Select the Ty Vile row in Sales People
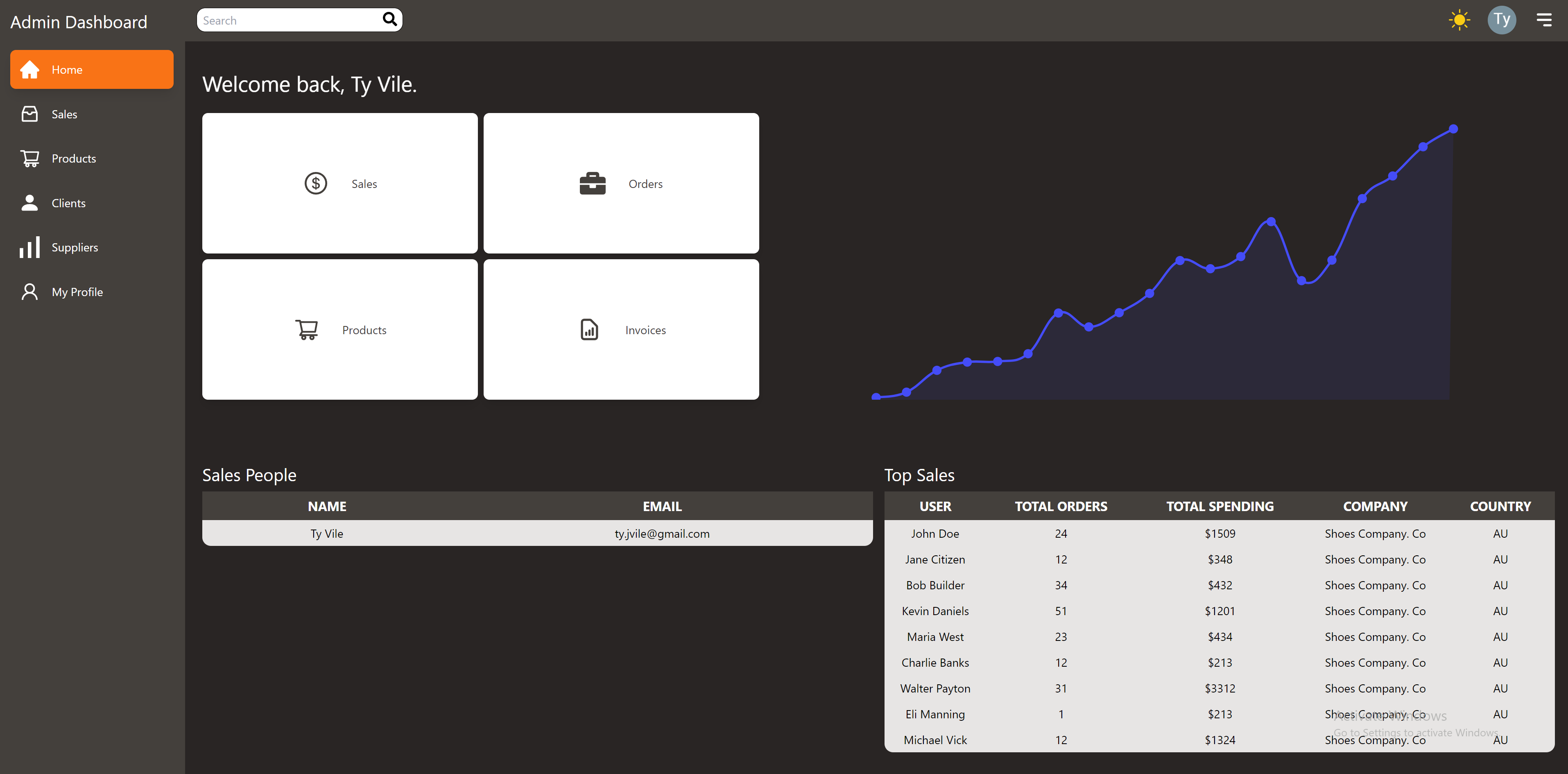 pos(327,534)
